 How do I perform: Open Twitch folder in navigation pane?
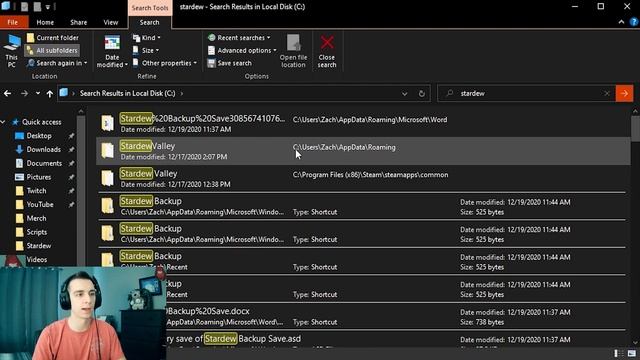tap(36, 191)
